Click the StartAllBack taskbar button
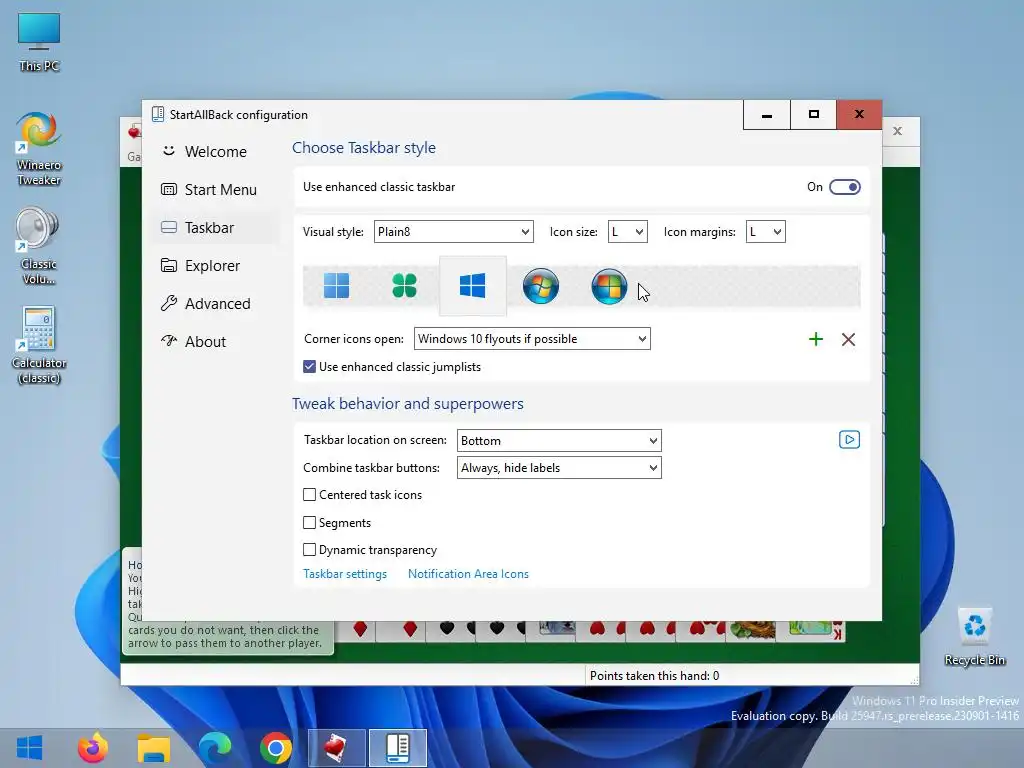Viewport: 1024px width, 768px height. [398, 748]
